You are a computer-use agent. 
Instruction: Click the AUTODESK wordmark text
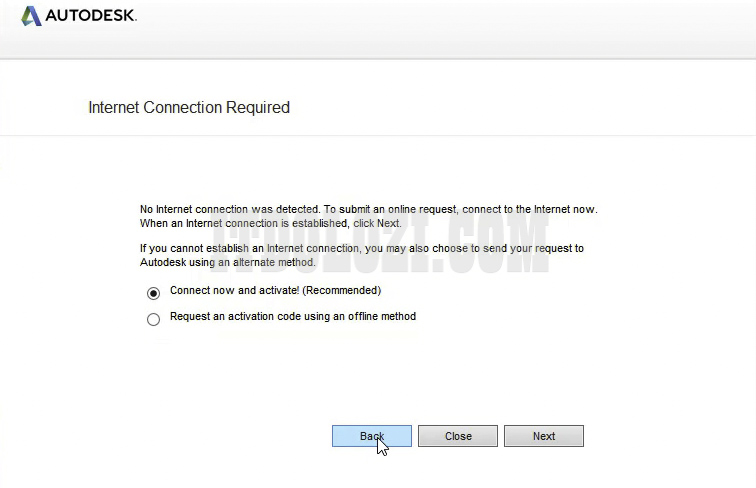coord(91,16)
